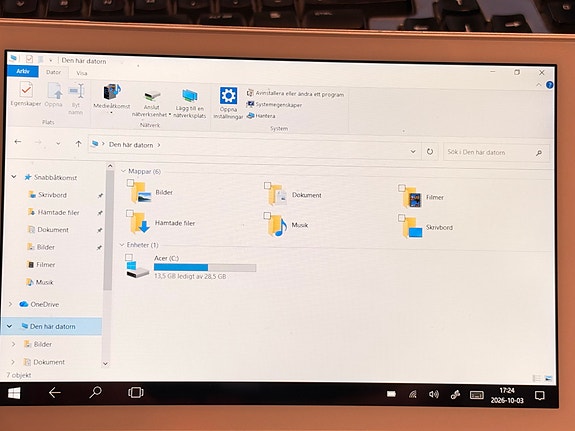Collapse Snabbåtkomst in the navigation pane

(14, 177)
